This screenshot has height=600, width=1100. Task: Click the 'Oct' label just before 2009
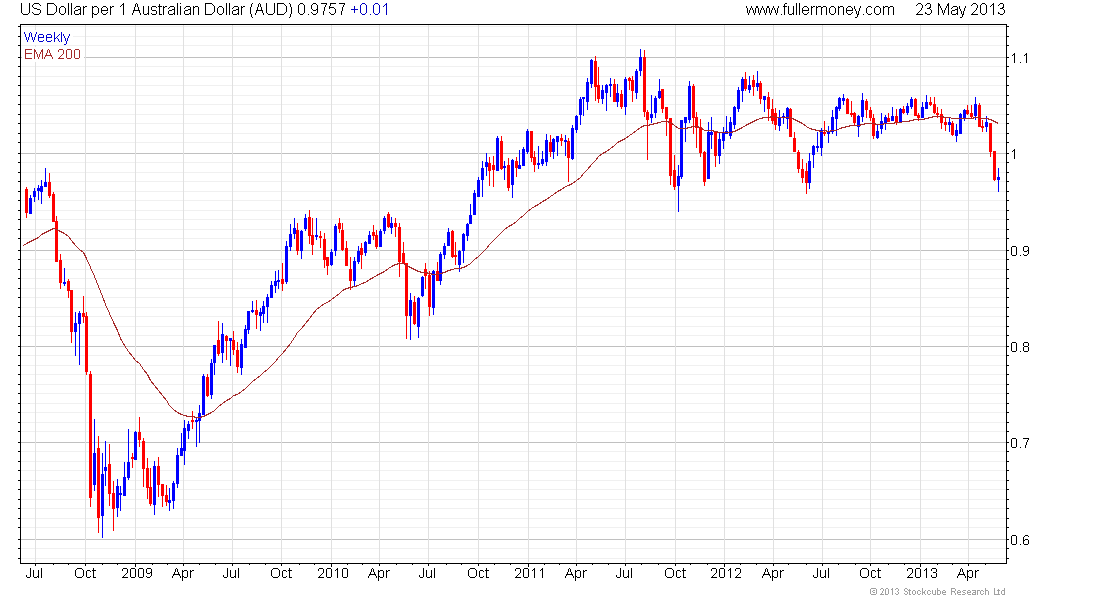point(85,573)
